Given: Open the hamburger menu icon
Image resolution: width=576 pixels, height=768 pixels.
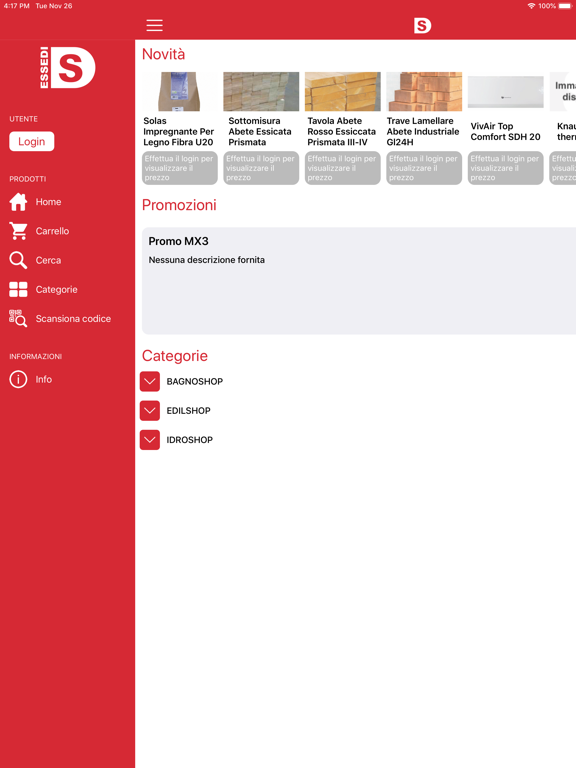Looking at the screenshot, I should point(154,25).
